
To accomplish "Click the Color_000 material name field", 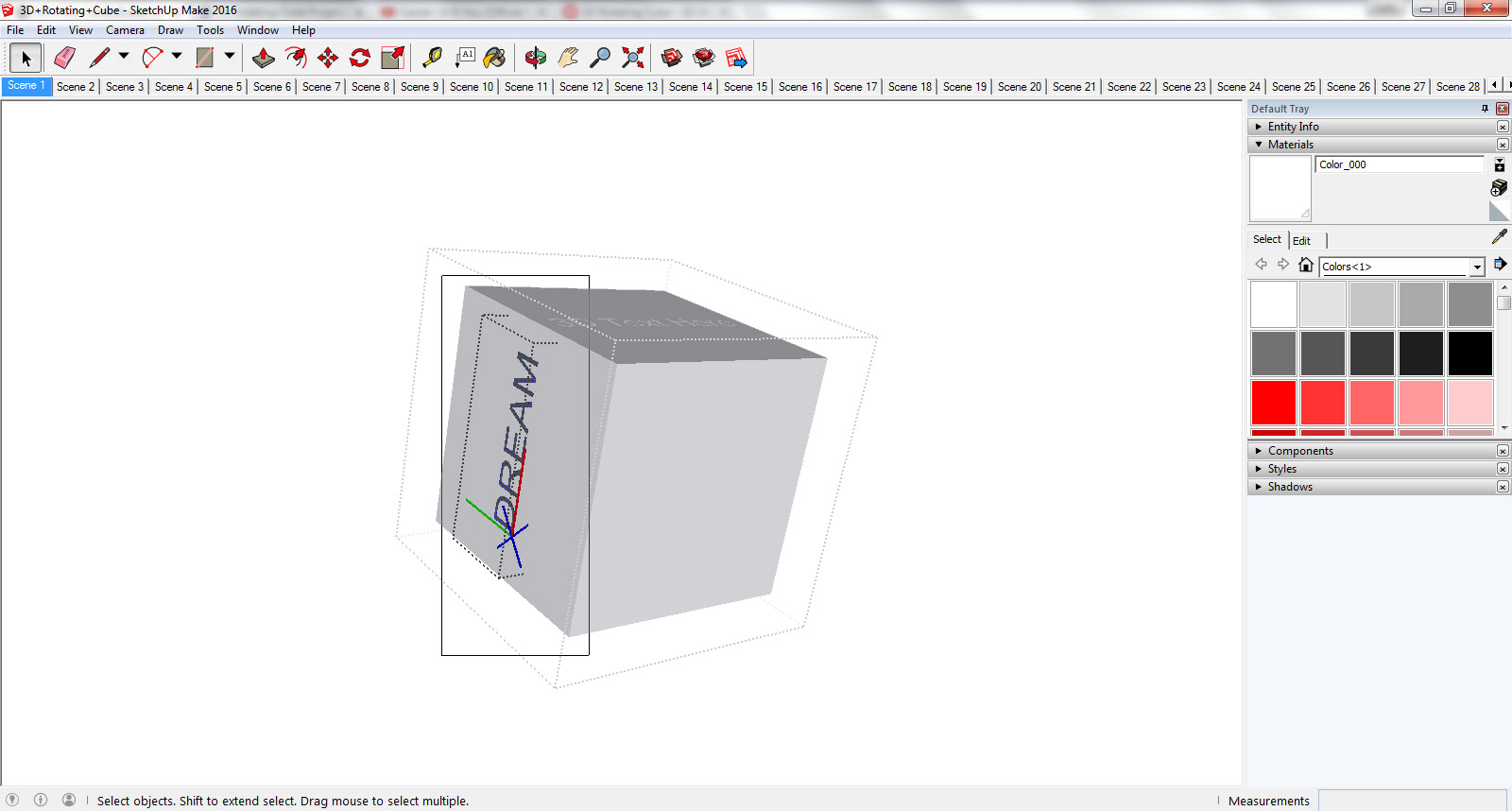I will pos(1399,164).
